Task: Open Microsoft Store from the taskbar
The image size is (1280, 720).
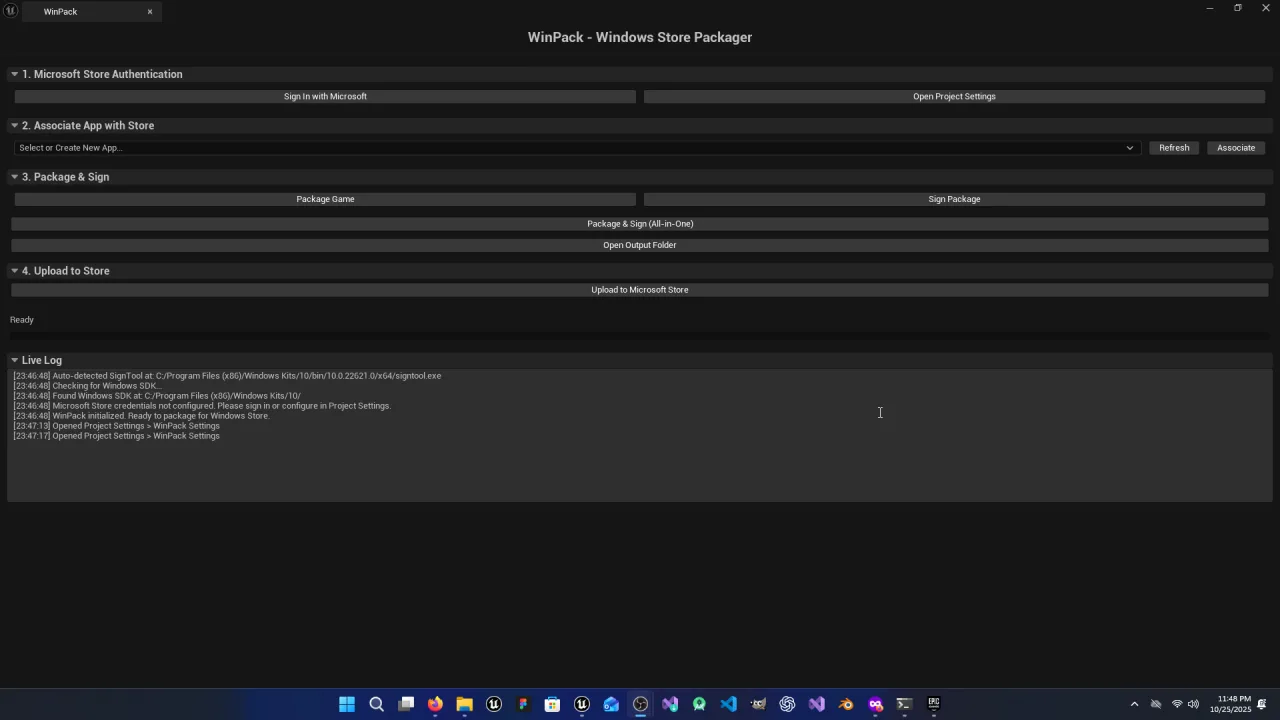Action: [552, 704]
